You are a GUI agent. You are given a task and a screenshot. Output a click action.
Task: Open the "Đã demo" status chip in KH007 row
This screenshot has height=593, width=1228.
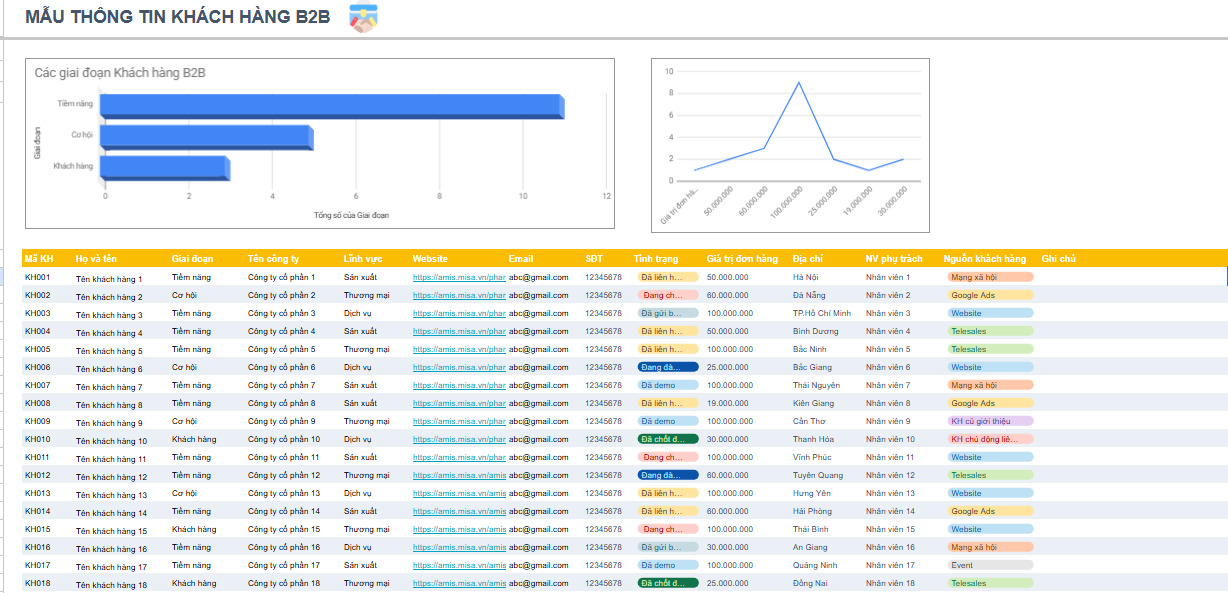point(668,385)
